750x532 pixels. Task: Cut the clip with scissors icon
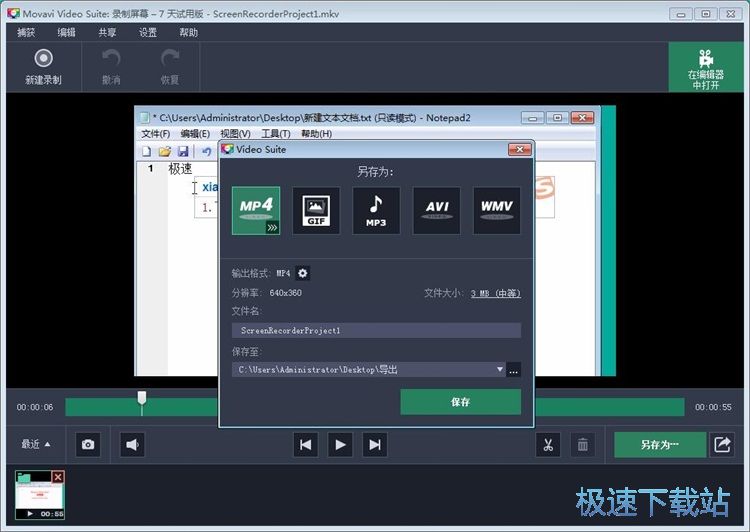[x=548, y=445]
